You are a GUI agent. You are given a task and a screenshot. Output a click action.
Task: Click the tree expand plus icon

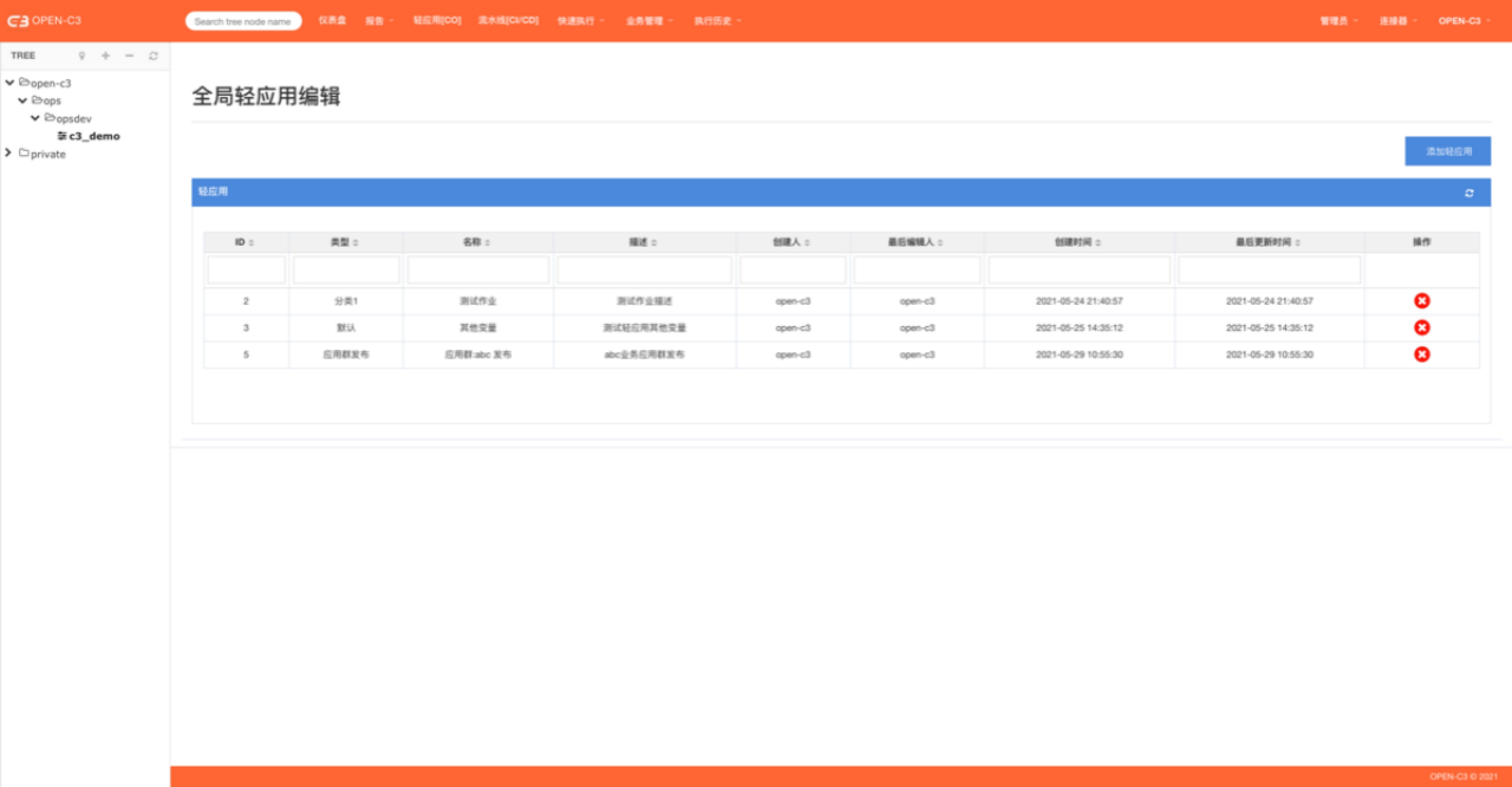coord(106,56)
